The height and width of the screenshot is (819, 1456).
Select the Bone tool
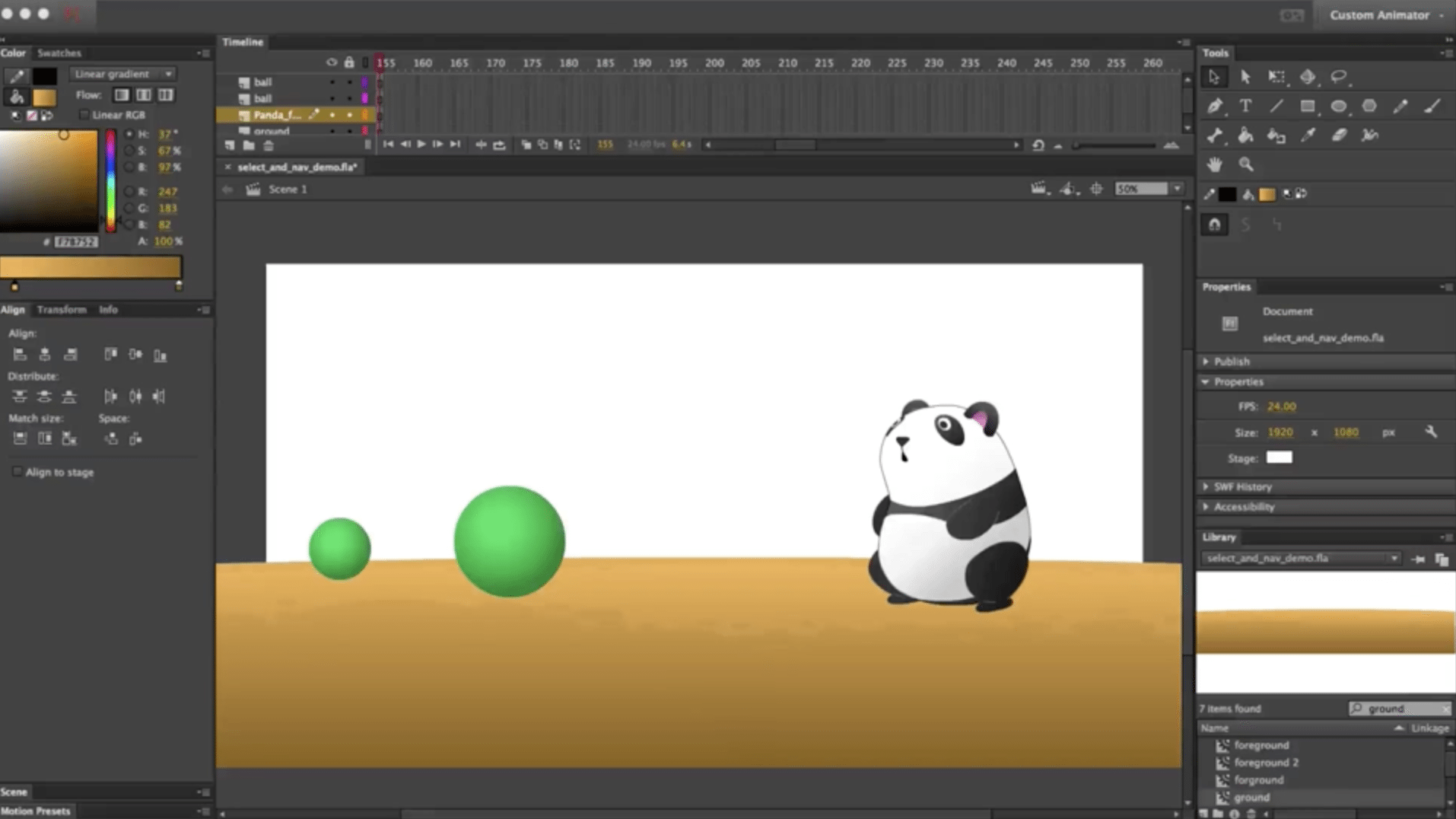point(1215,136)
